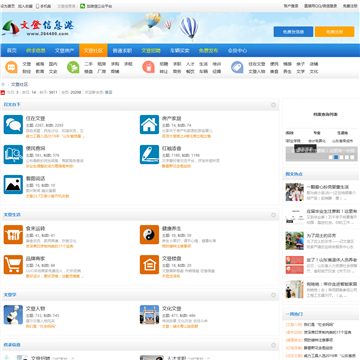Open 车辆买卖 in the navigation bar
This screenshot has height=360, width=360.
(x=180, y=51)
